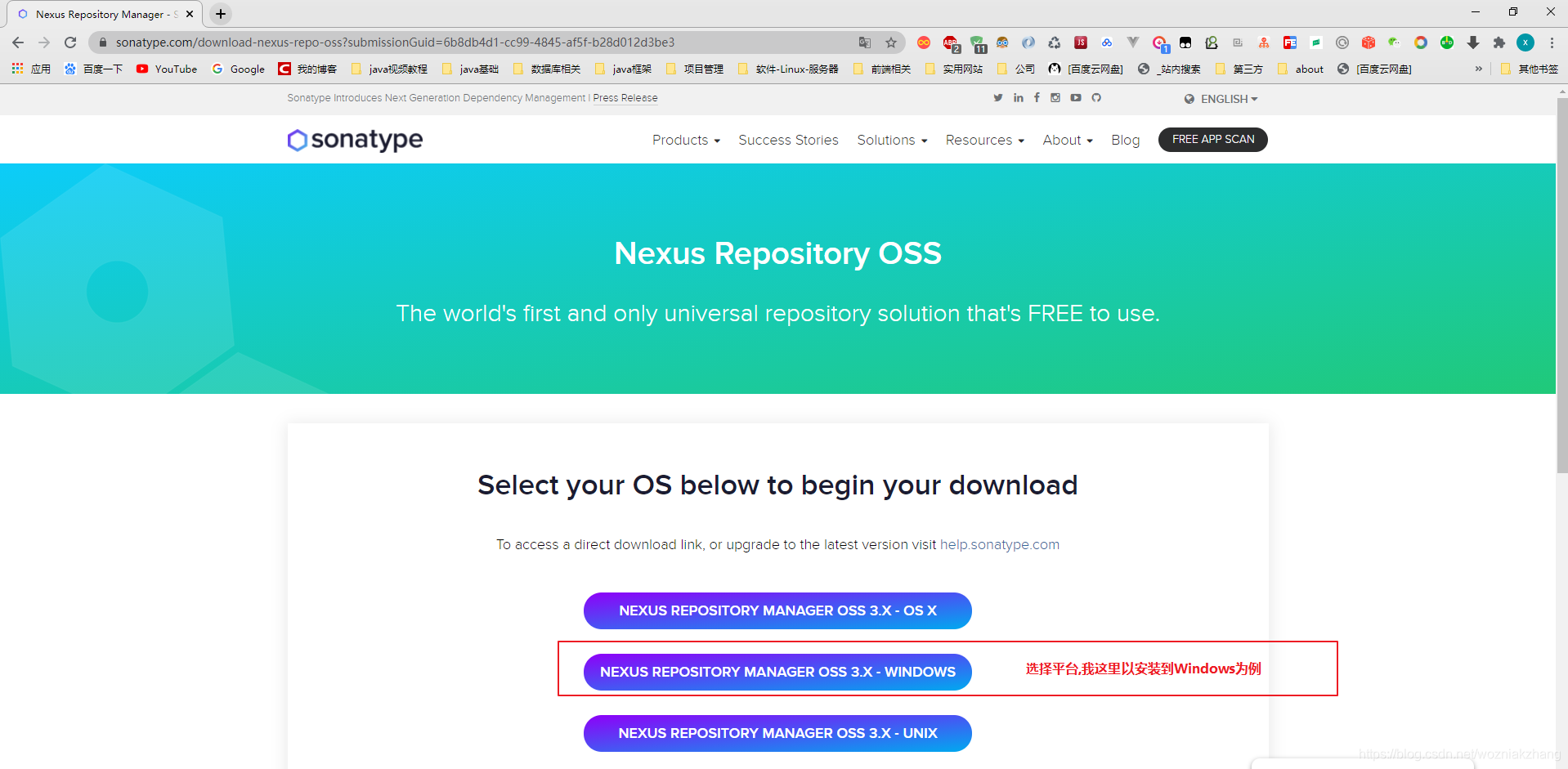1568x769 pixels.
Task: Open the FE helper extension icon
Action: click(1290, 42)
